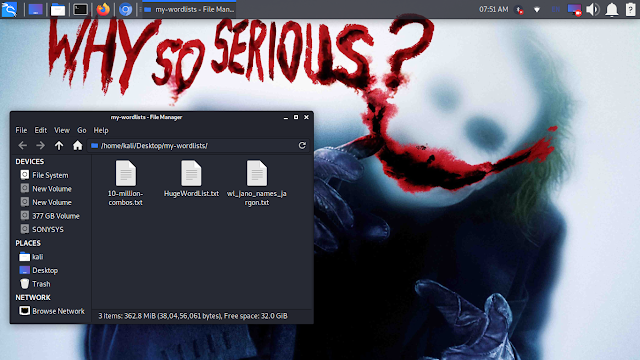This screenshot has width=640, height=360.
Task: Open the volume speaker control
Action: click(593, 9)
